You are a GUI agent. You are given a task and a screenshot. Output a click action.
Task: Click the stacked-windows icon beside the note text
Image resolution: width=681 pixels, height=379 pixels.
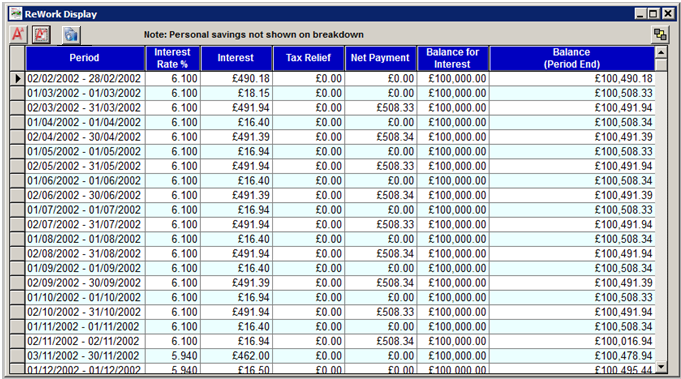click(661, 34)
